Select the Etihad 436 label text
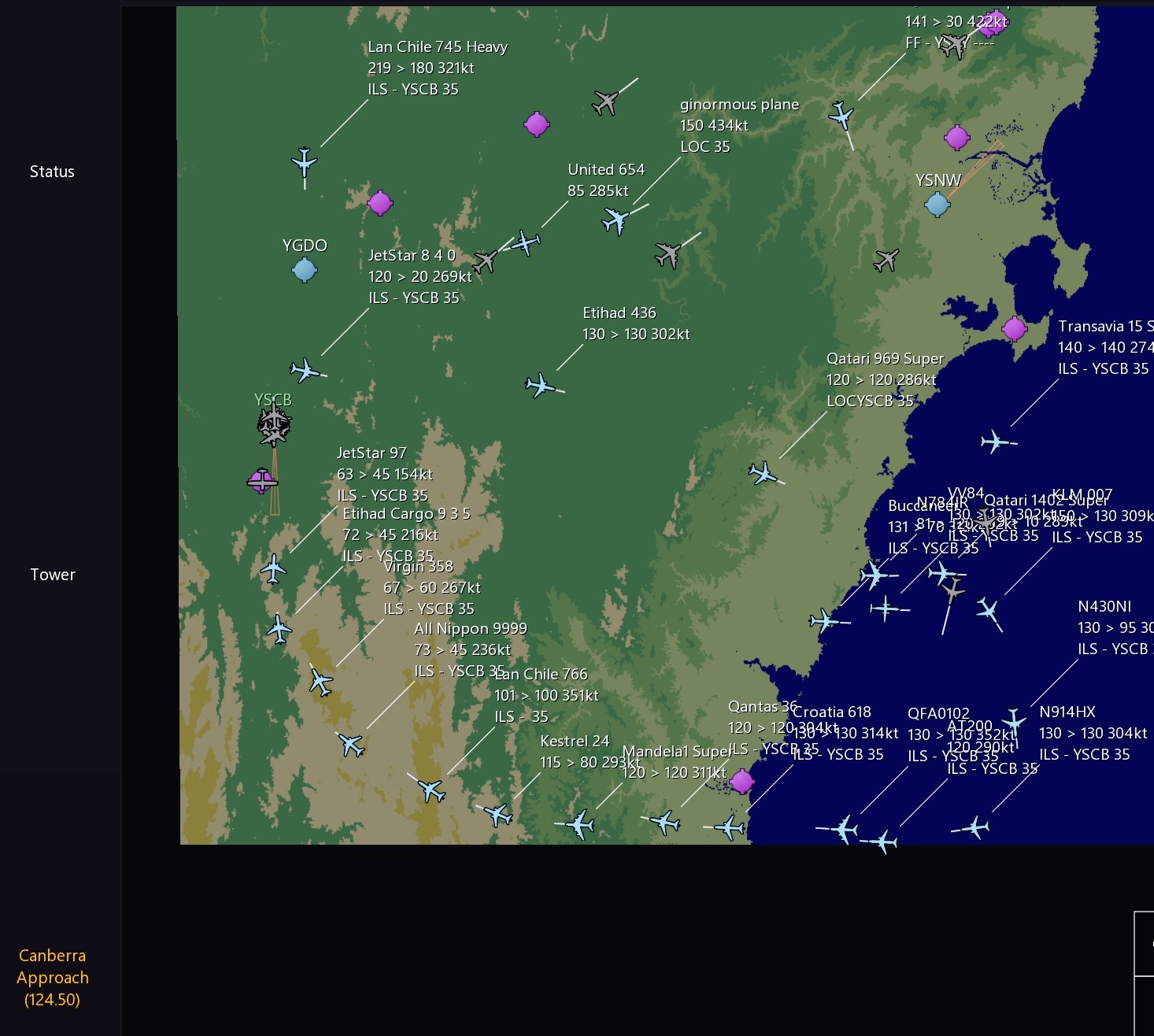This screenshot has height=1036, width=1154. tap(636, 324)
